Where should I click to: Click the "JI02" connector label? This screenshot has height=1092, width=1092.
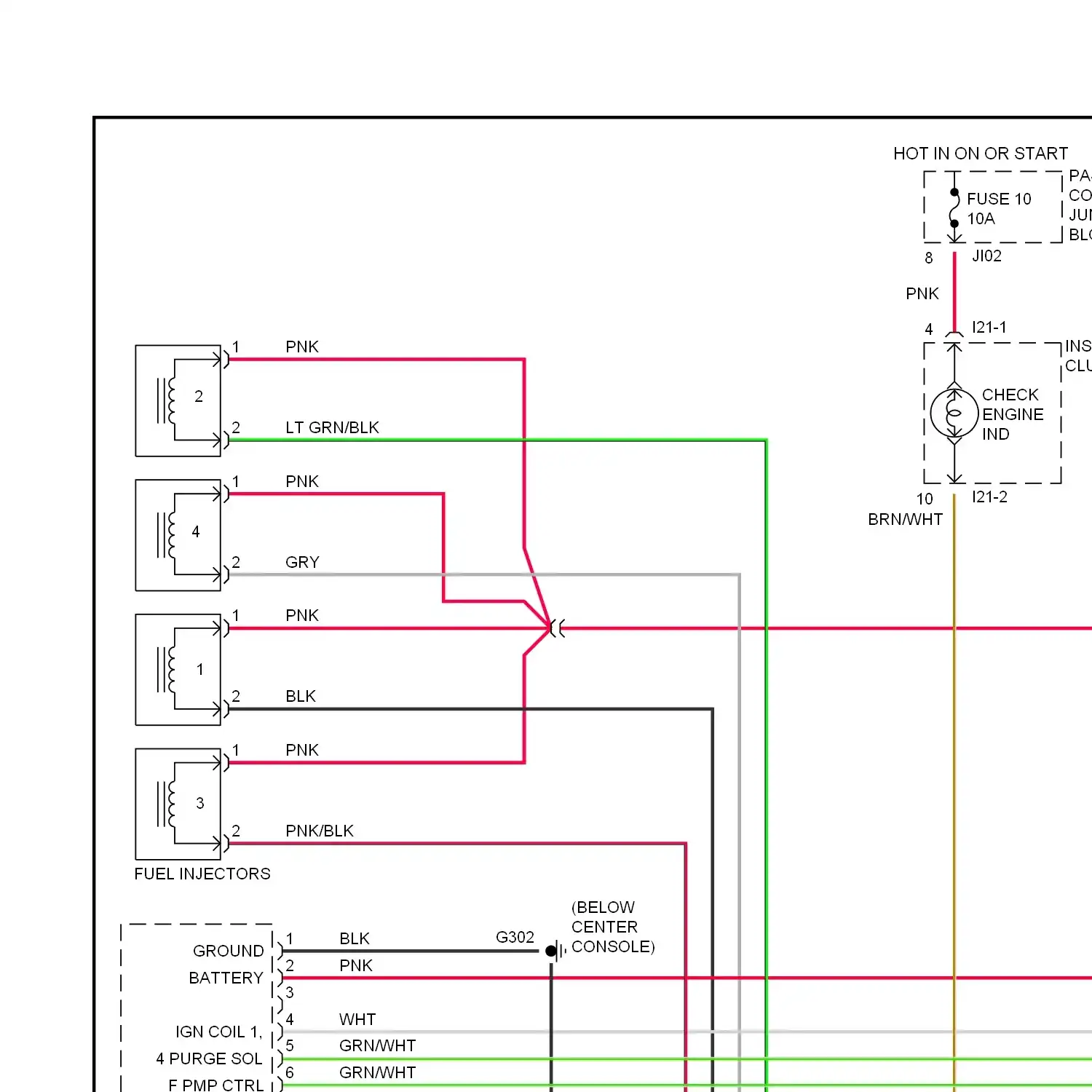pyautogui.click(x=986, y=256)
